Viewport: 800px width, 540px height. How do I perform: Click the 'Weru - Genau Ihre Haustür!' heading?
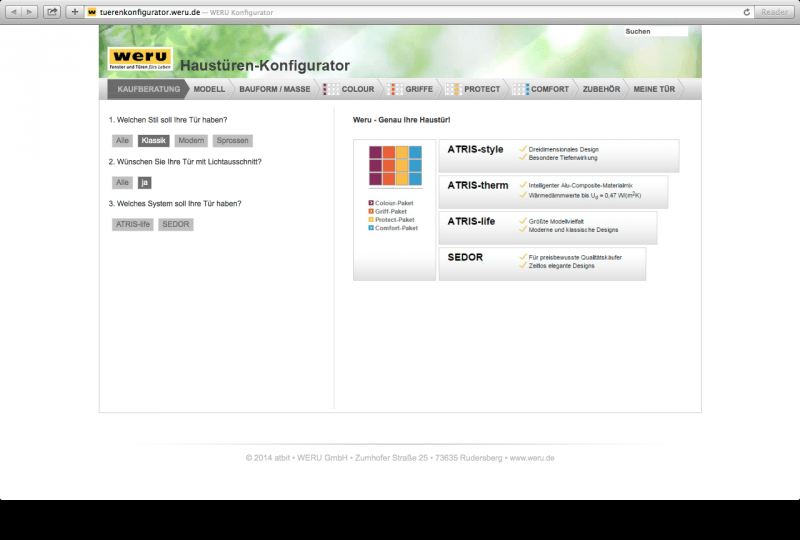coord(402,120)
